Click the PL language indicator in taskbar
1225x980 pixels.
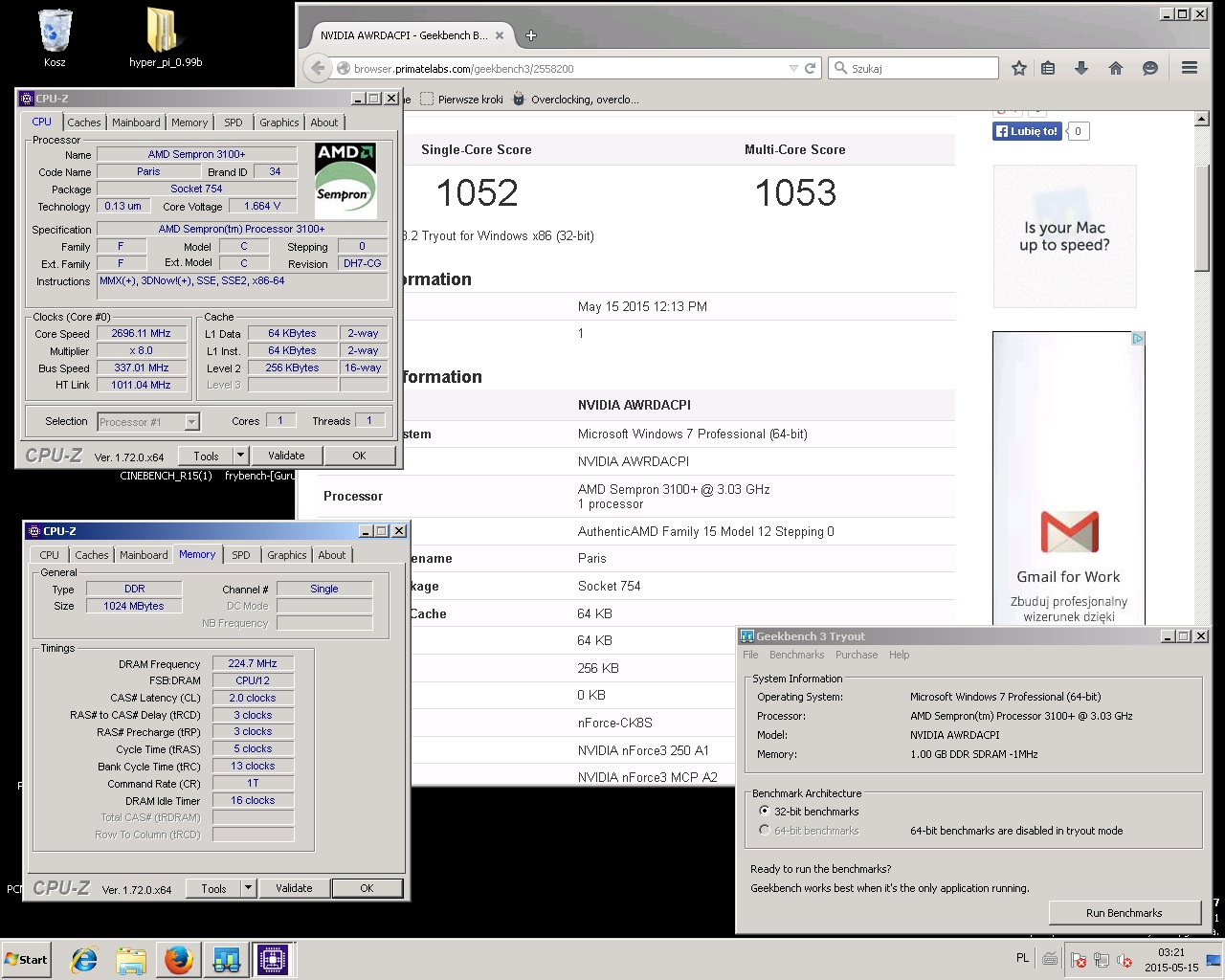point(1022,958)
